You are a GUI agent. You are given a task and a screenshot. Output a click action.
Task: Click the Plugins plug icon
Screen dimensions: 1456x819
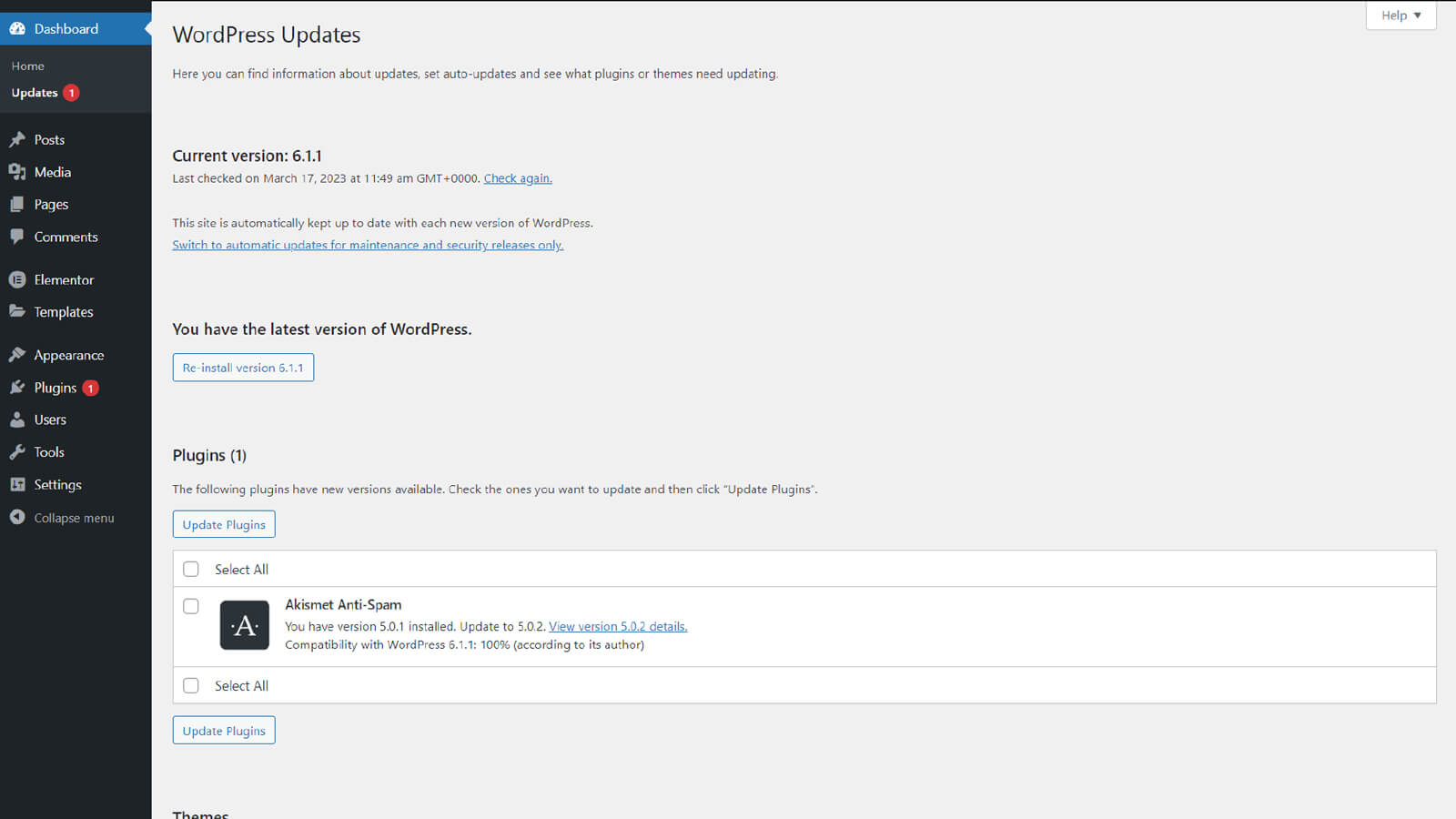[17, 388]
